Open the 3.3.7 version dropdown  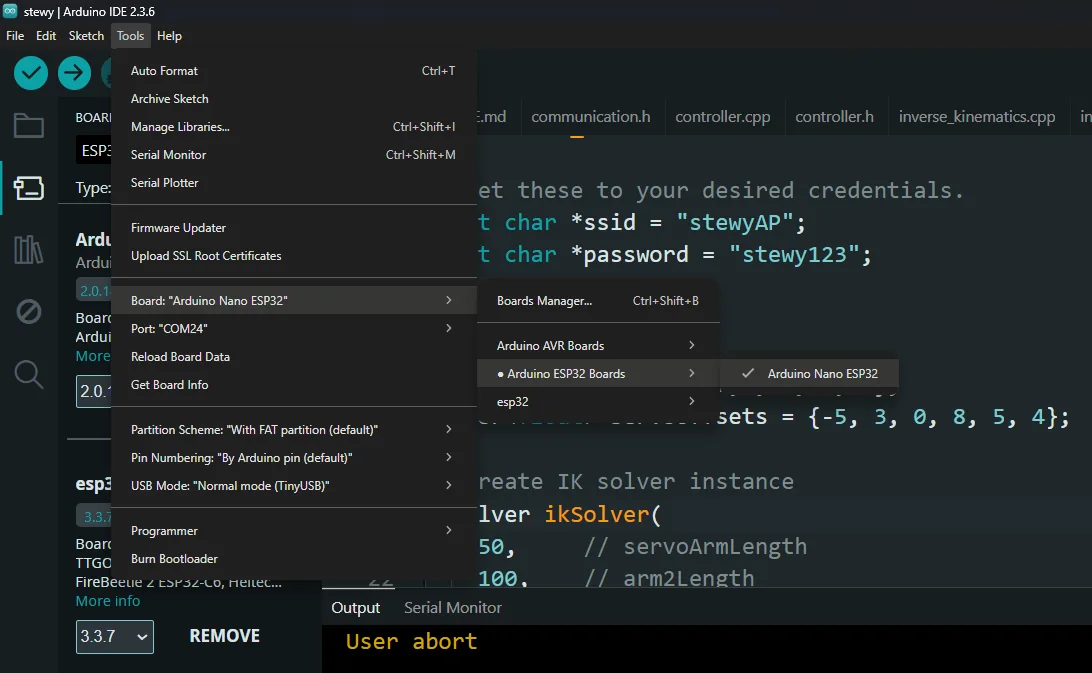(114, 636)
